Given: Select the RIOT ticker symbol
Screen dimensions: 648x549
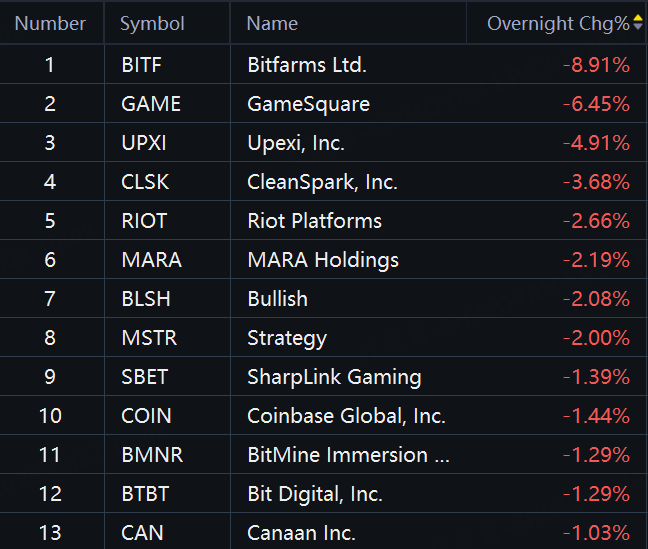Looking at the screenshot, I should (x=144, y=221).
